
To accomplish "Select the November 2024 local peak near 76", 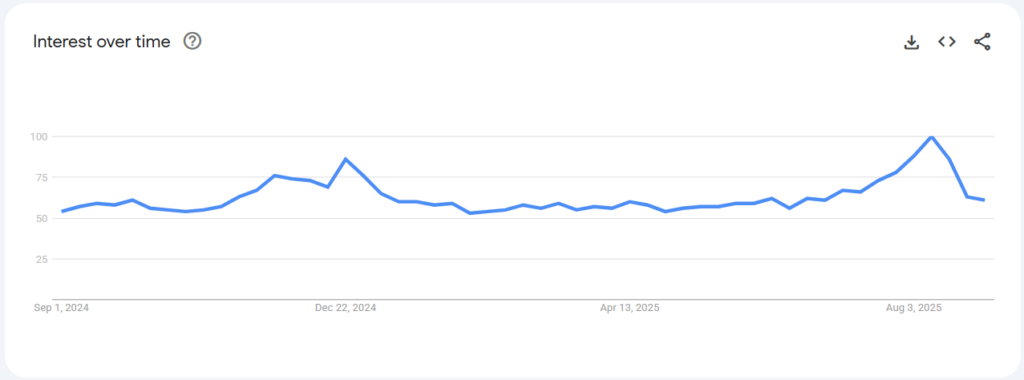I will [275, 176].
